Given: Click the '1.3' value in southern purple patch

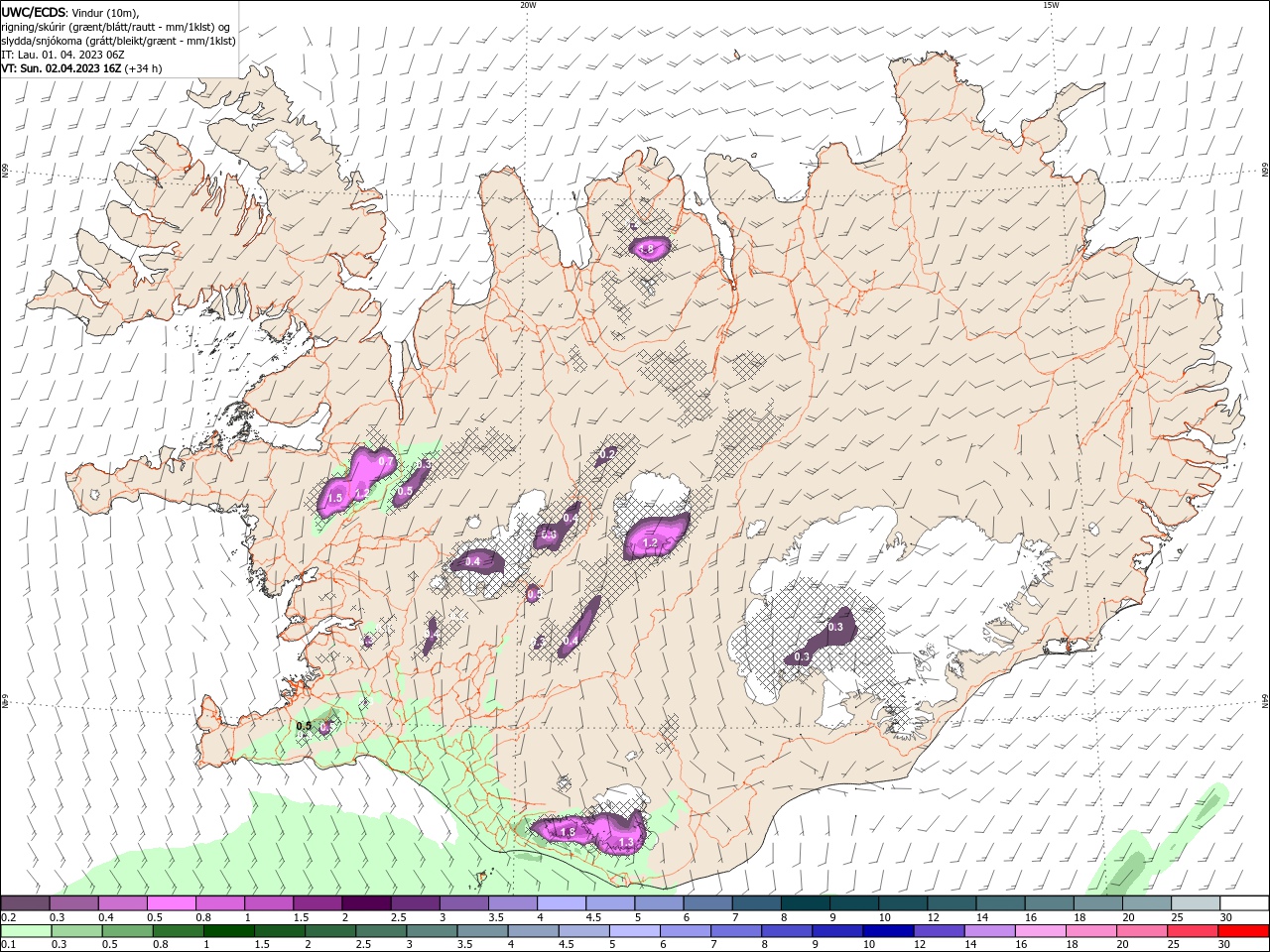Looking at the screenshot, I should [x=626, y=843].
